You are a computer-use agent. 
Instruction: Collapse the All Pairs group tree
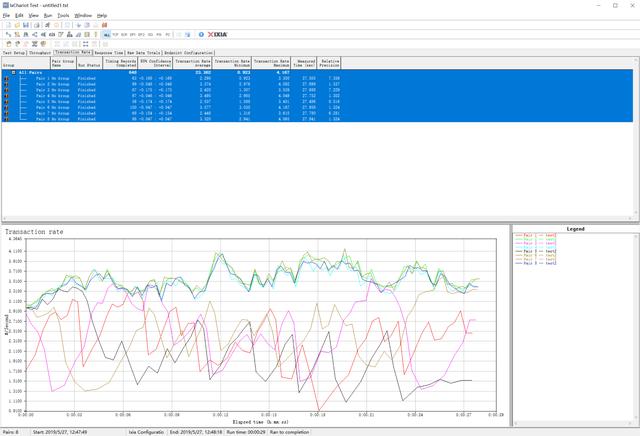tap(13, 72)
